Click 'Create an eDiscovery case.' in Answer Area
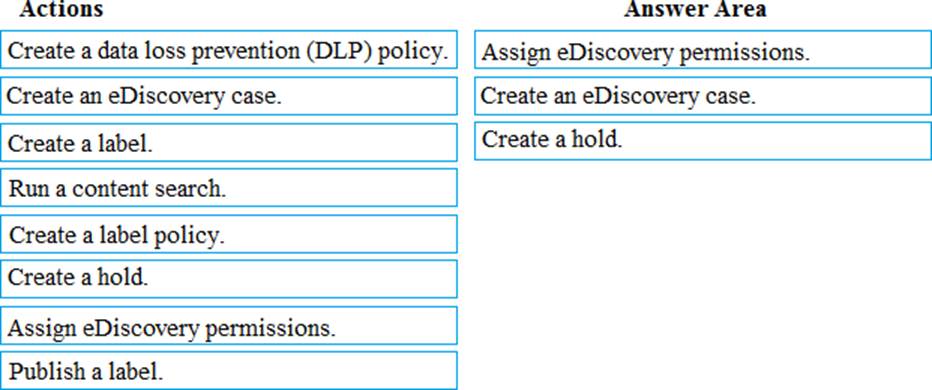 (x=703, y=96)
